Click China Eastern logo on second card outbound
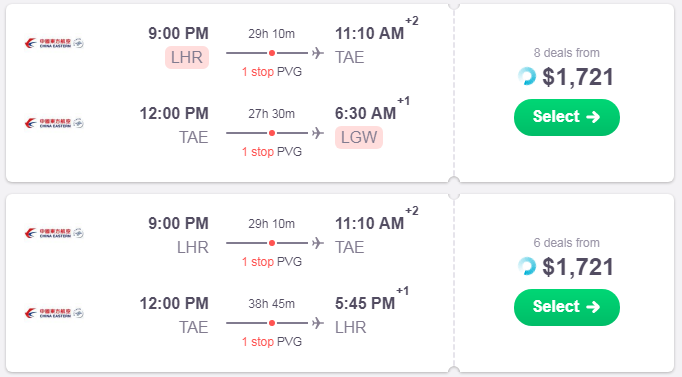682x377 pixels. [x=54, y=234]
